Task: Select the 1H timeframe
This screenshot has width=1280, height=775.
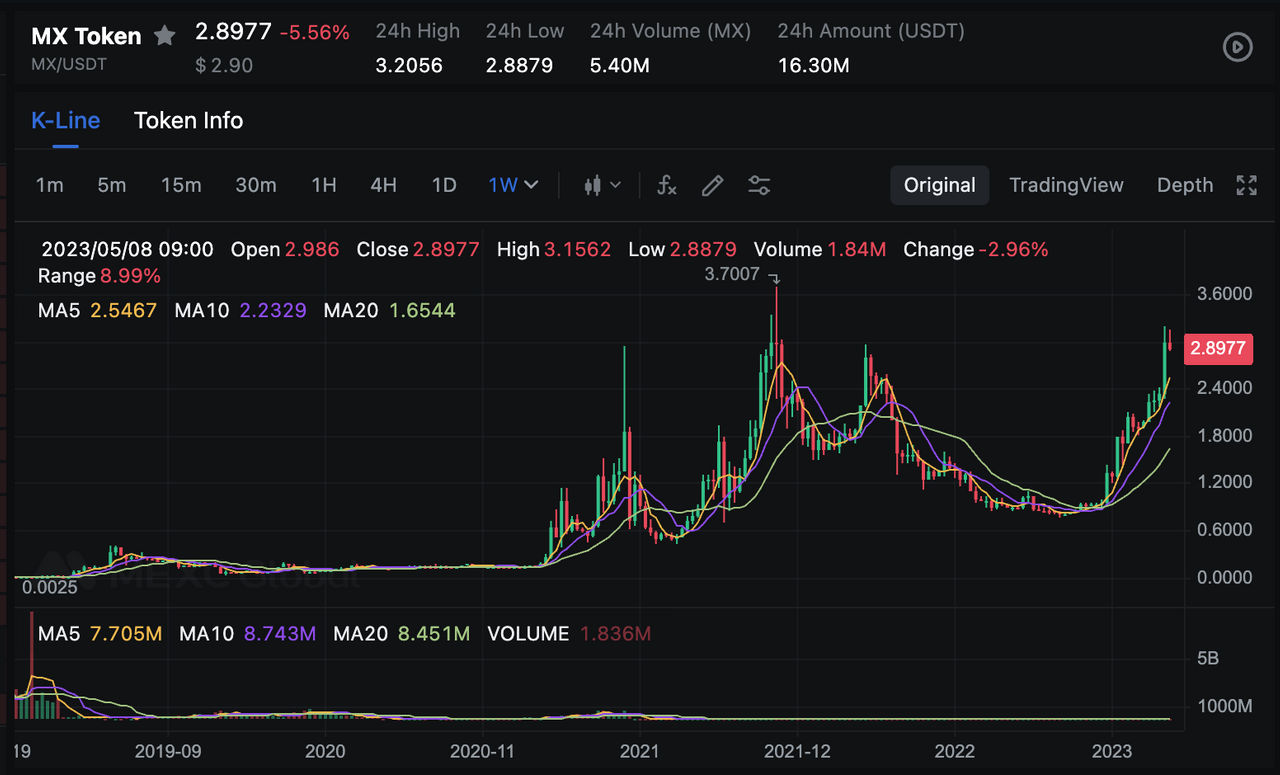Action: 324,185
